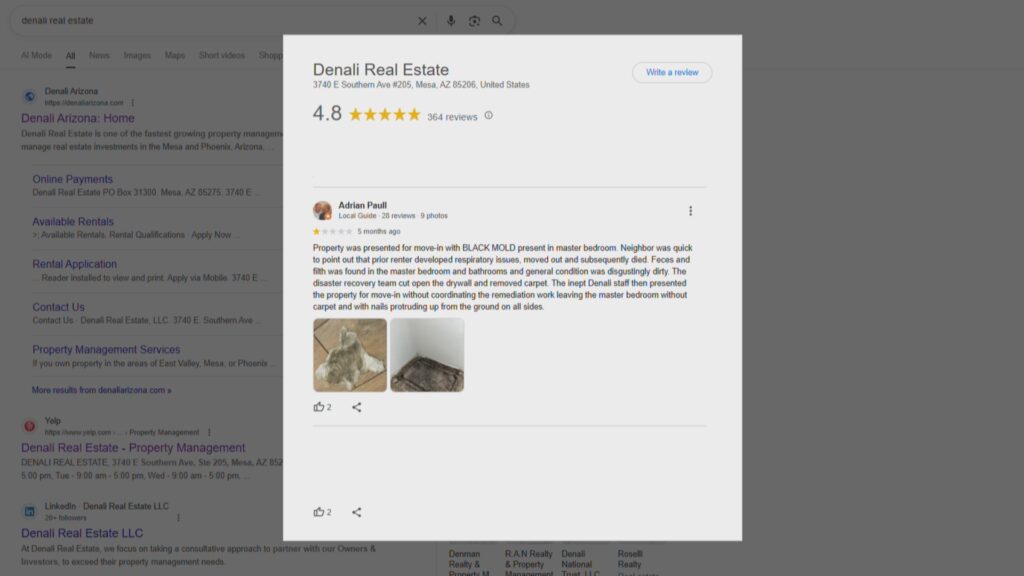Image resolution: width=1024 pixels, height=576 pixels.
Task: Open the Rental Application sitelink
Action: click(x=74, y=264)
